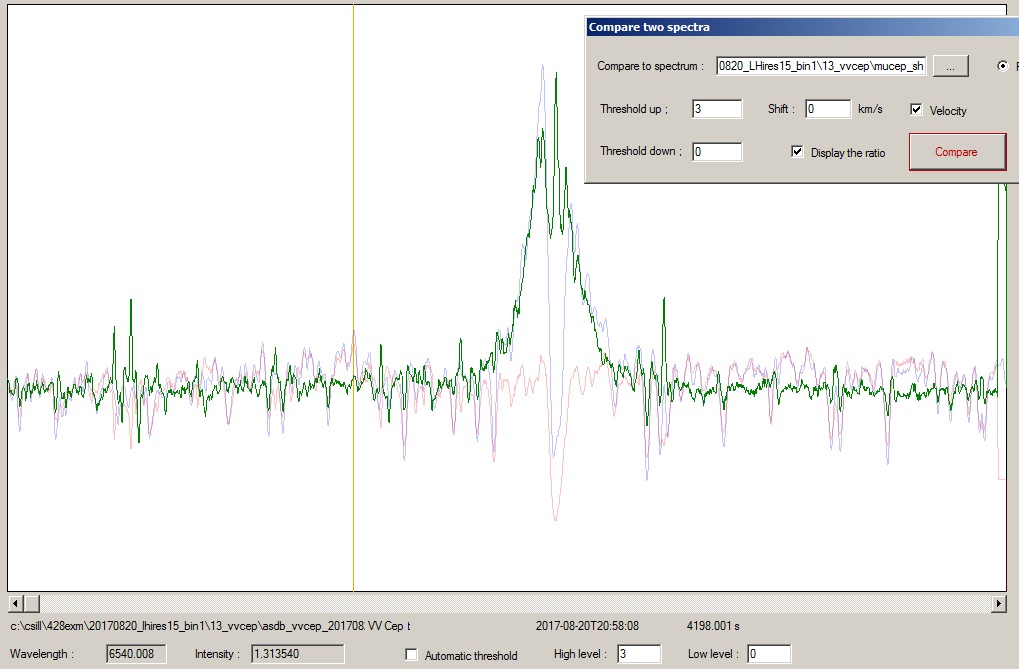
Task: Click the Compare to spectrum path box
Action: pos(820,65)
